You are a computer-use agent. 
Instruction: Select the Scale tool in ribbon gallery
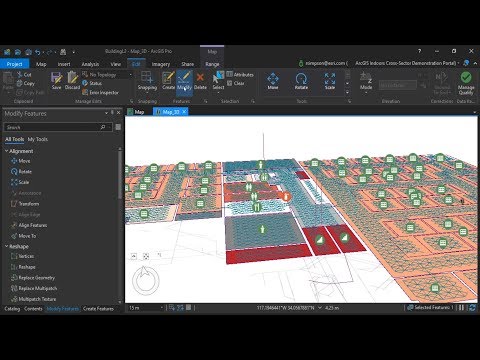(x=330, y=81)
